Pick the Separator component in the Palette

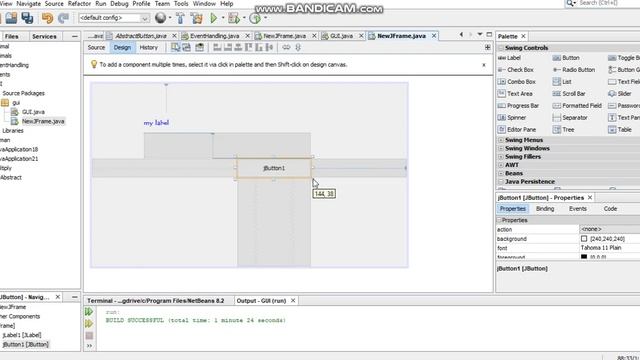[570, 118]
